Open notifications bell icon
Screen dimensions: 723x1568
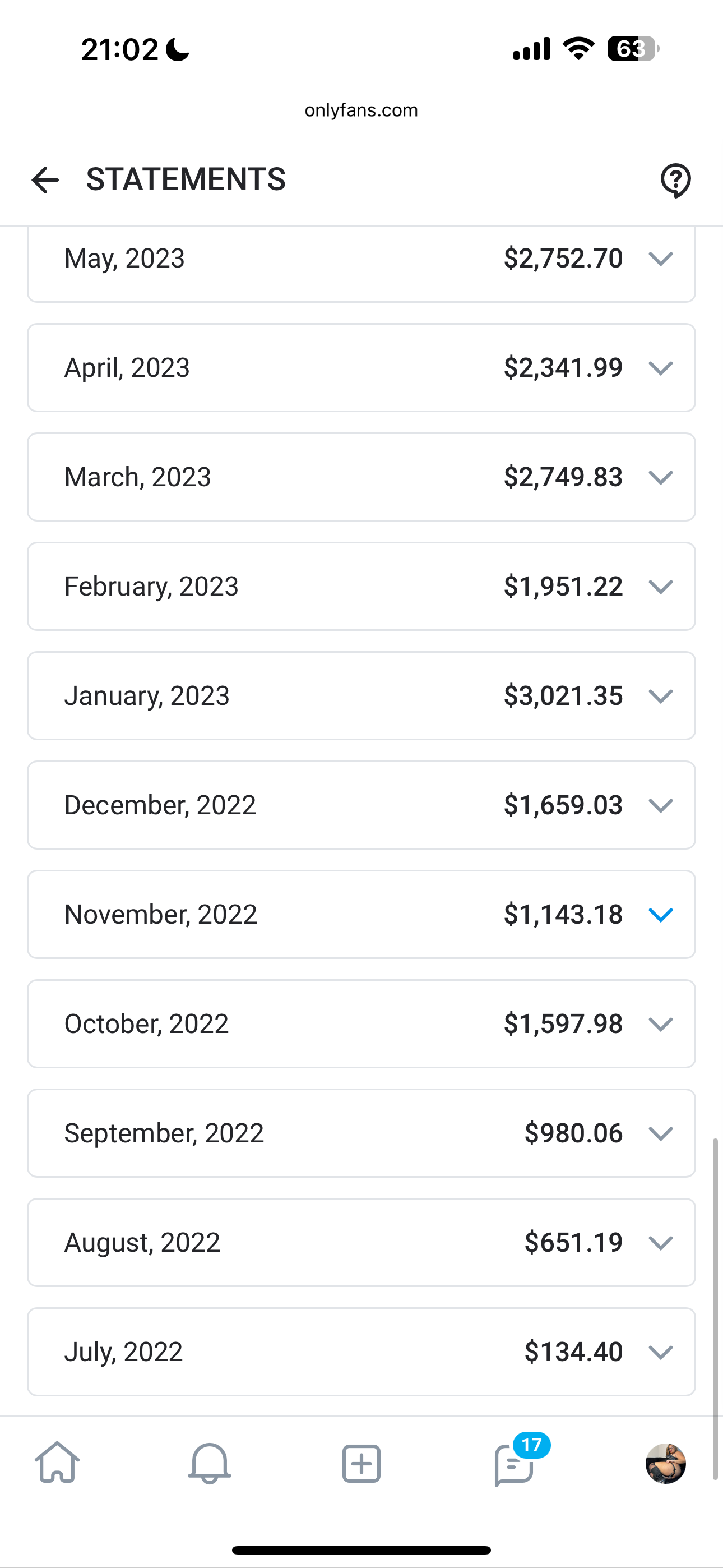coord(210,1463)
